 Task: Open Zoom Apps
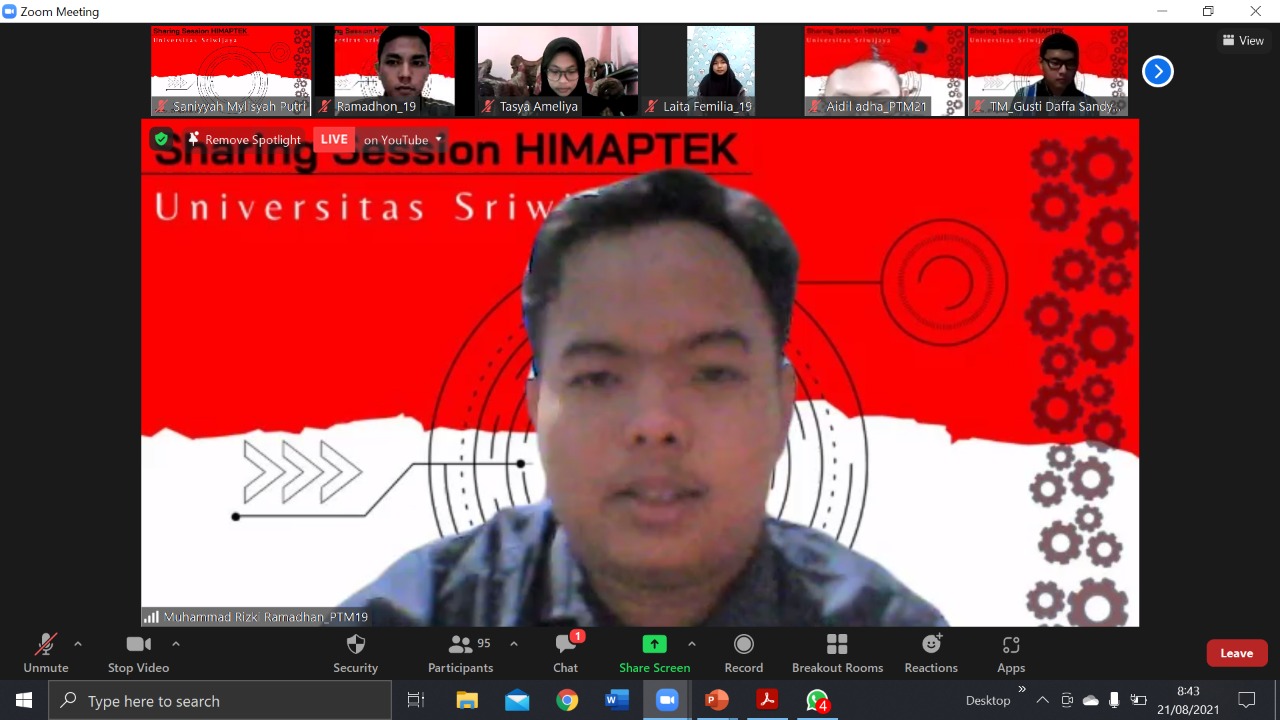point(1011,654)
